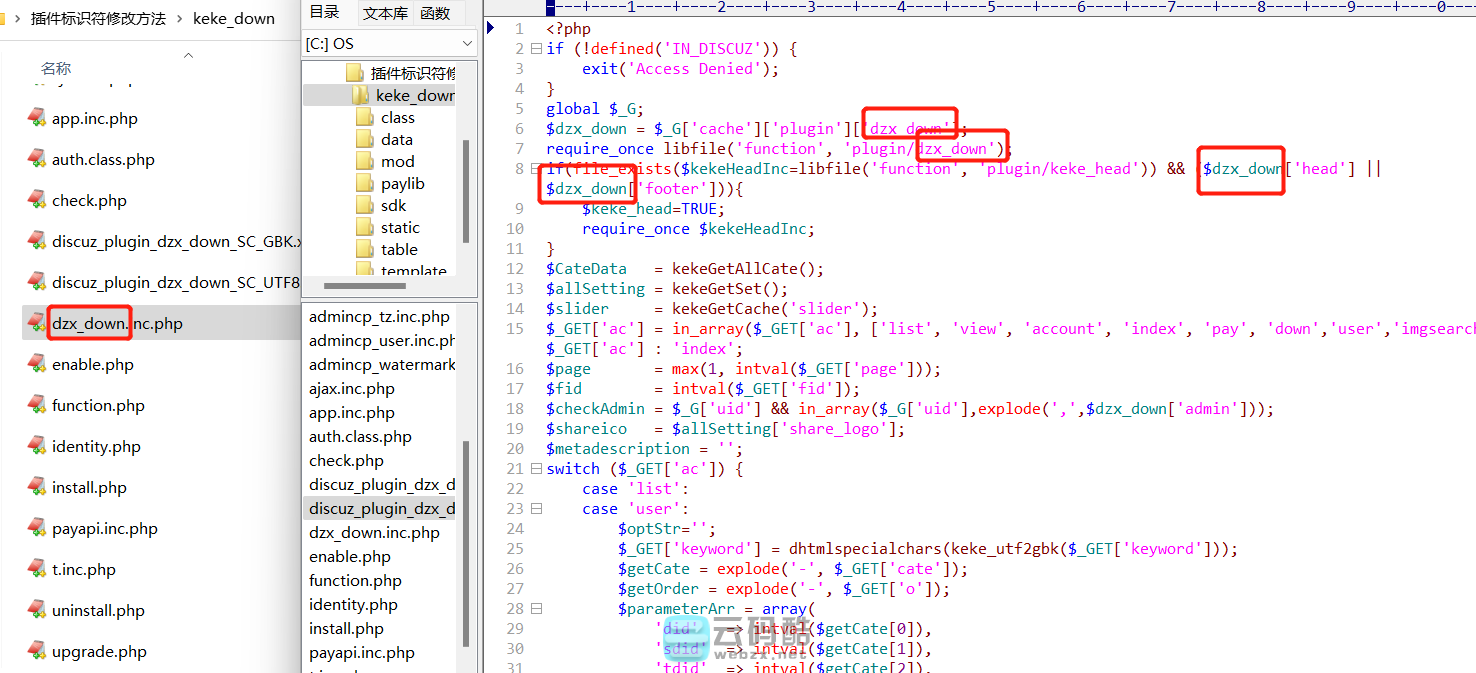Switch to the 函数 tab
Viewport: 1476px width, 673px height.
pos(435,13)
